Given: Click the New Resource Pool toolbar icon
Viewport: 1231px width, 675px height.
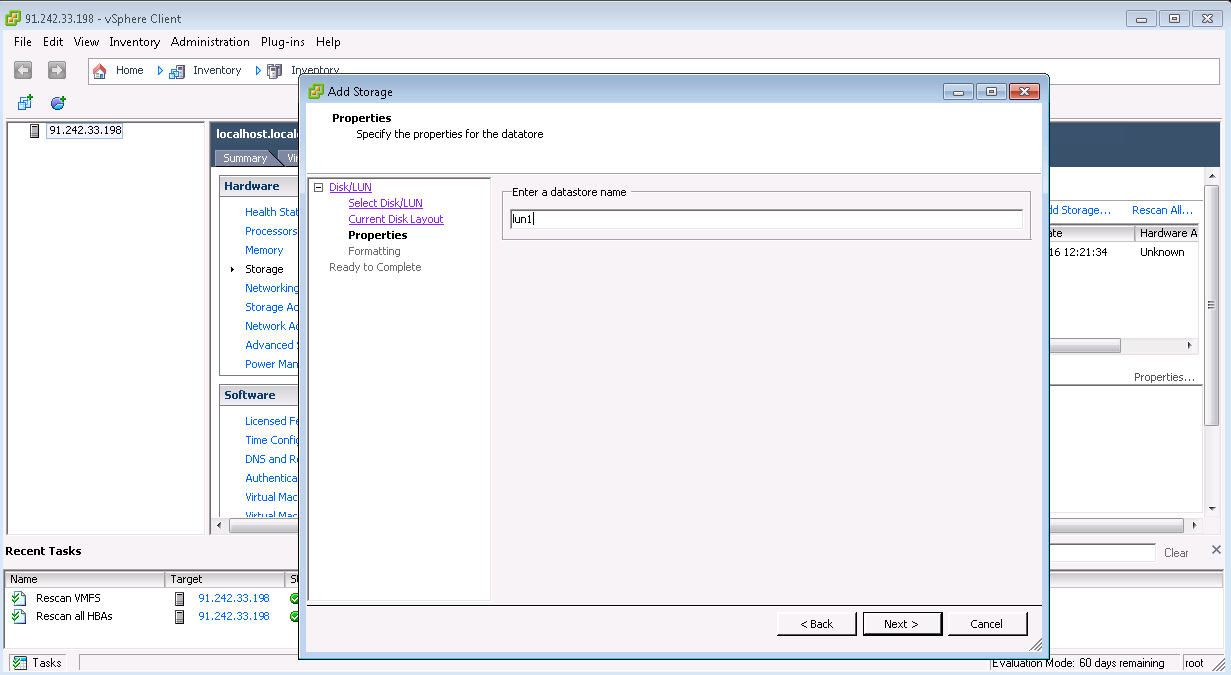Looking at the screenshot, I should [58, 103].
